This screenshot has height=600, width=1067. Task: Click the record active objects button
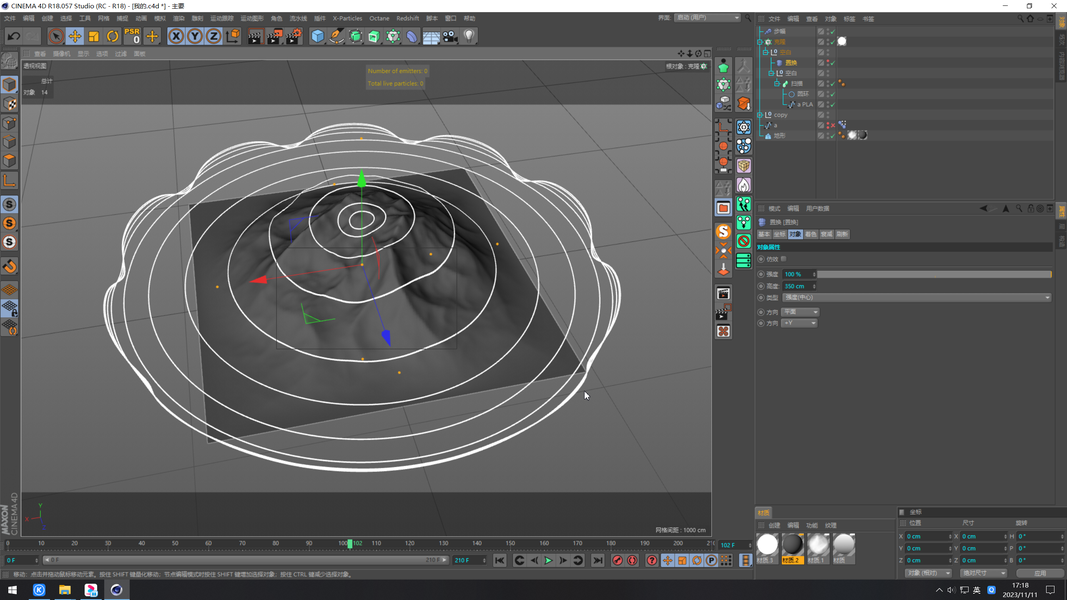617,561
